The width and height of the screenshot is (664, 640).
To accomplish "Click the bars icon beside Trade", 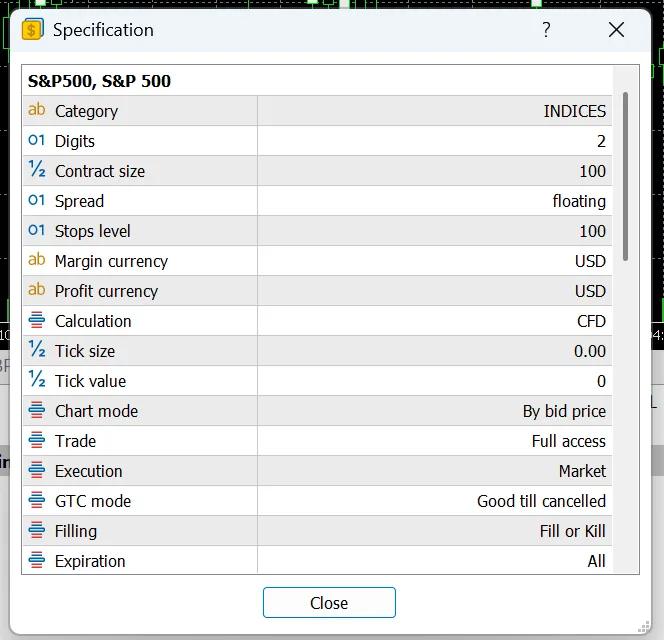I will click(x=36, y=440).
